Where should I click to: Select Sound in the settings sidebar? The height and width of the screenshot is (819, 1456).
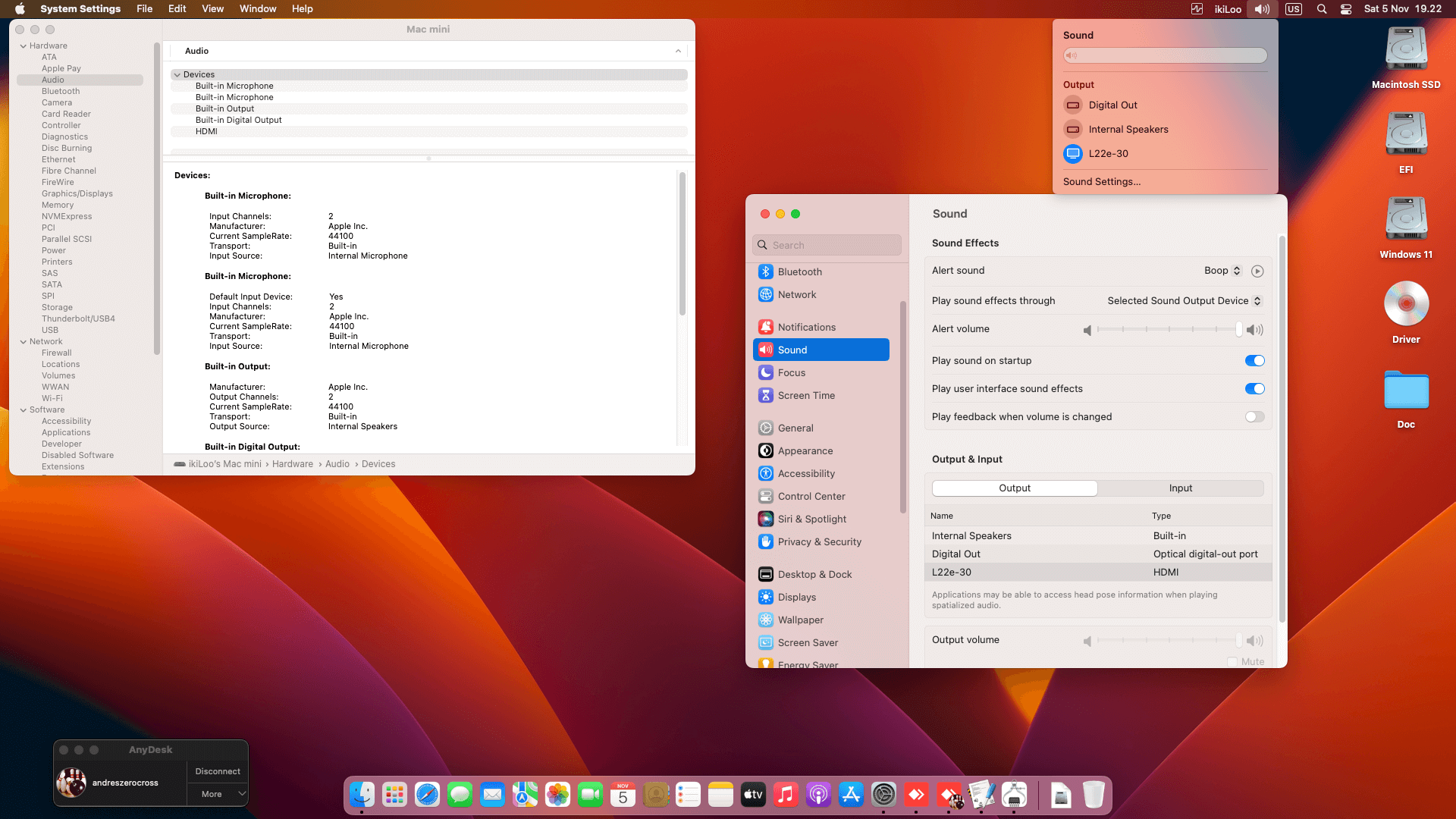821,350
